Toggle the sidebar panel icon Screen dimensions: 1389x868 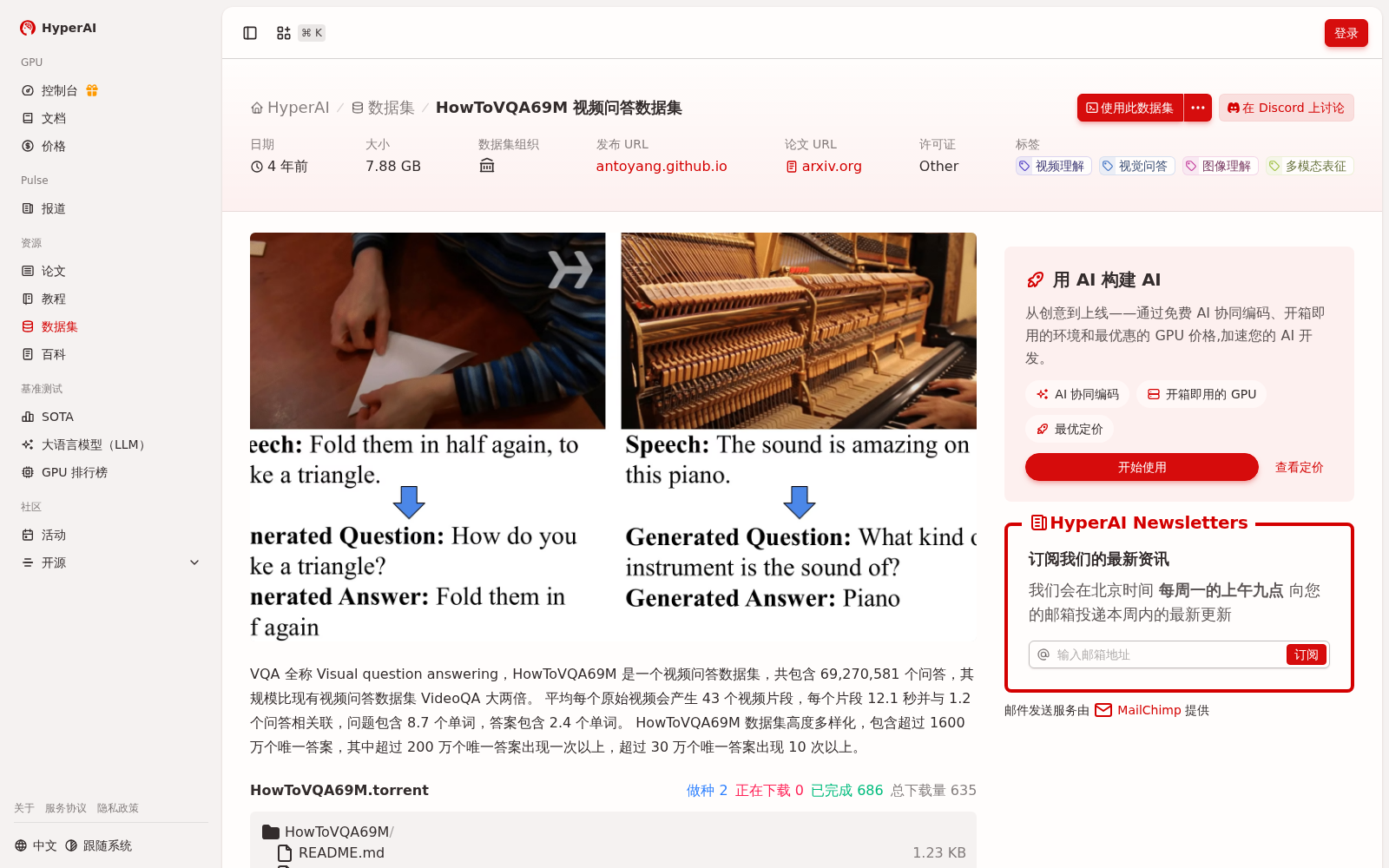(250, 33)
